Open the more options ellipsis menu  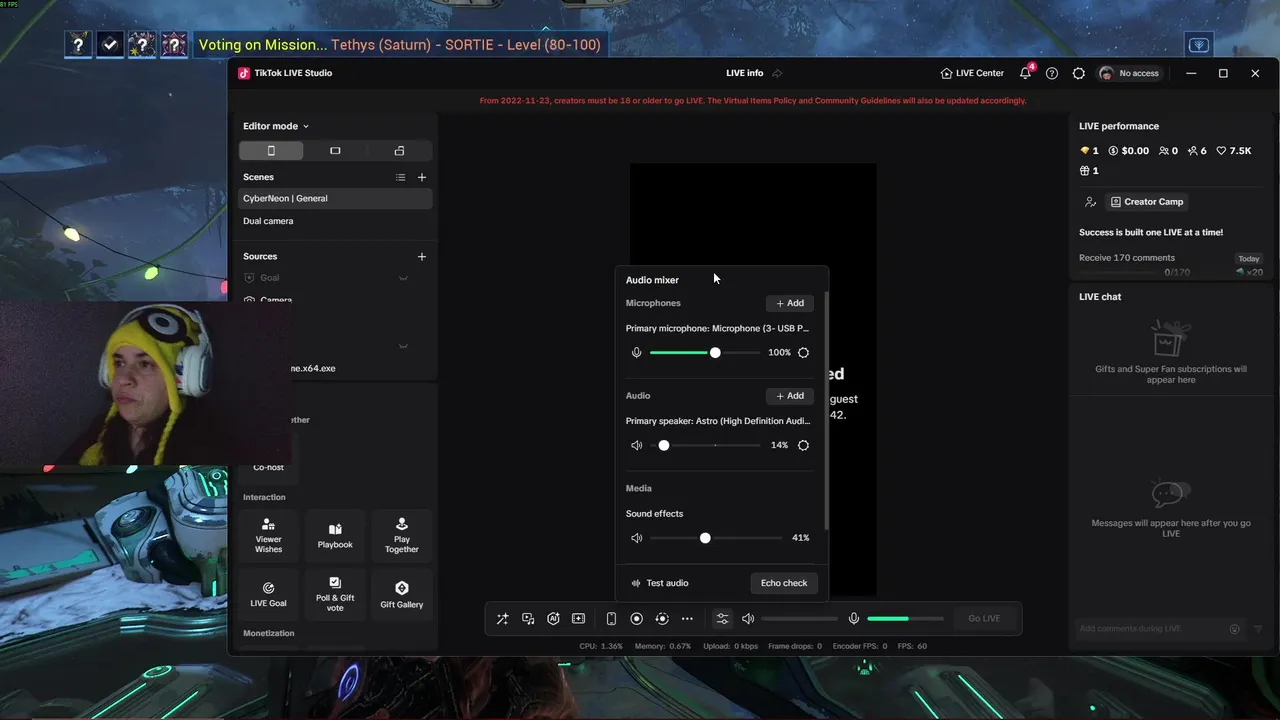687,619
